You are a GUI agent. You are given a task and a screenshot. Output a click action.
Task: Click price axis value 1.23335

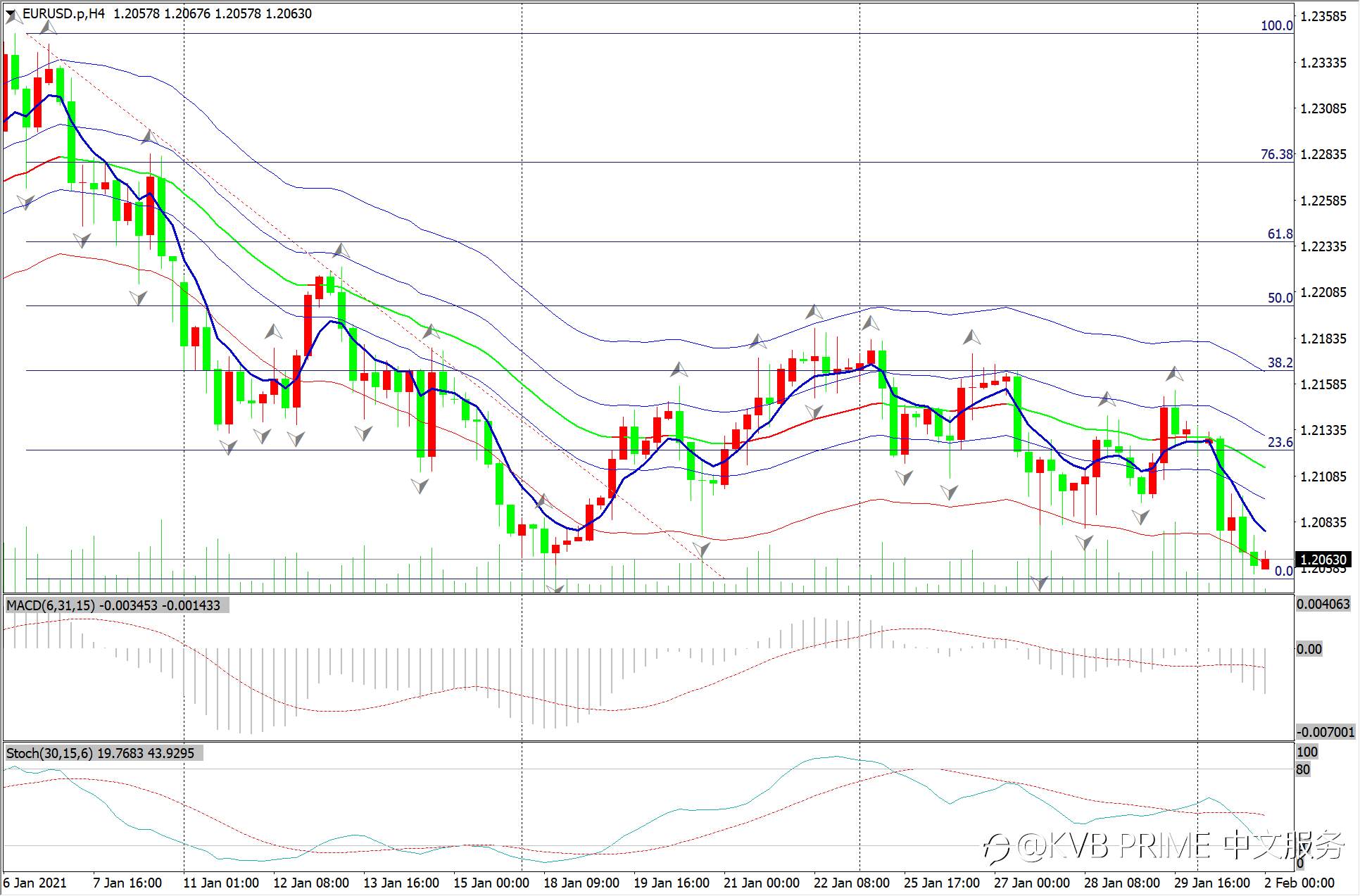[x=1323, y=63]
